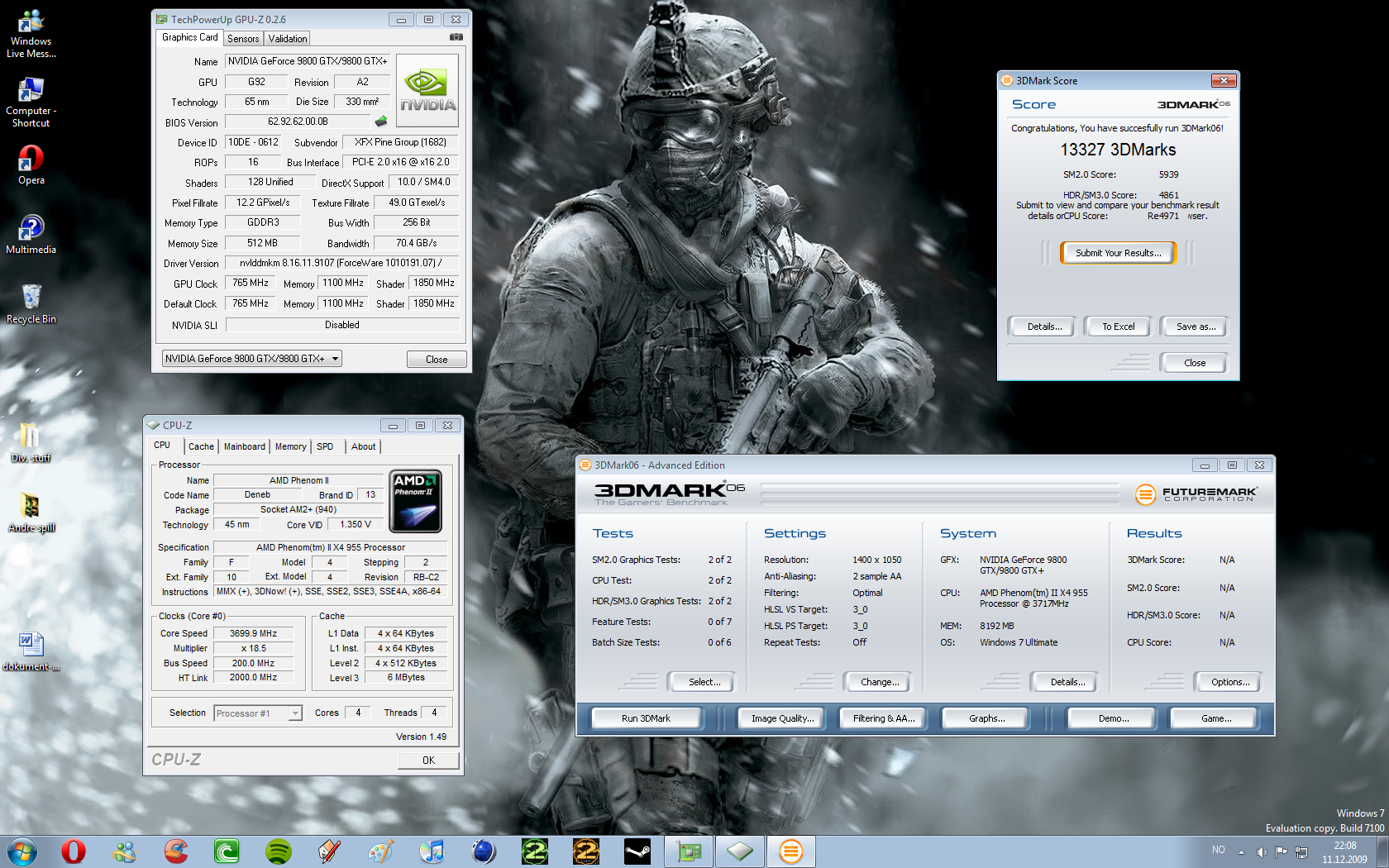Open the About tab in CPU-Z
This screenshot has height=868, width=1389.
(x=364, y=446)
